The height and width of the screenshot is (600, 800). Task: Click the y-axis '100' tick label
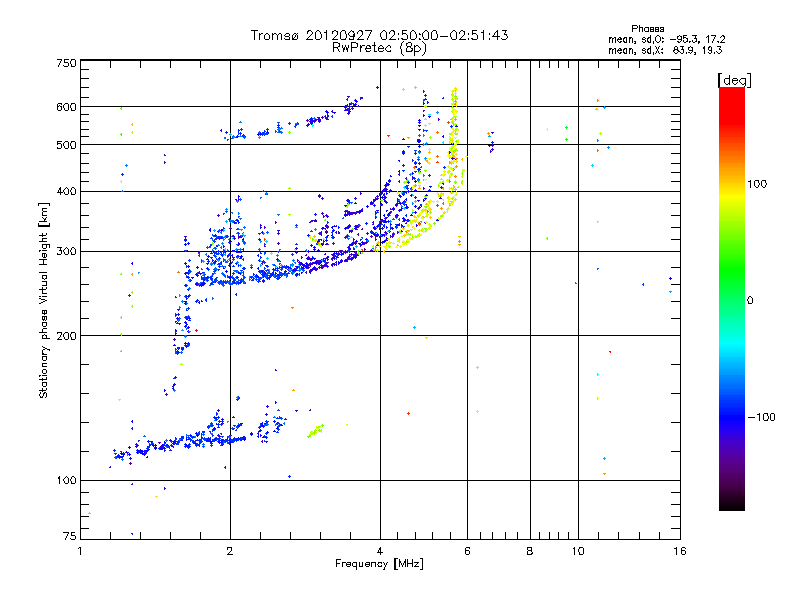click(x=66, y=481)
